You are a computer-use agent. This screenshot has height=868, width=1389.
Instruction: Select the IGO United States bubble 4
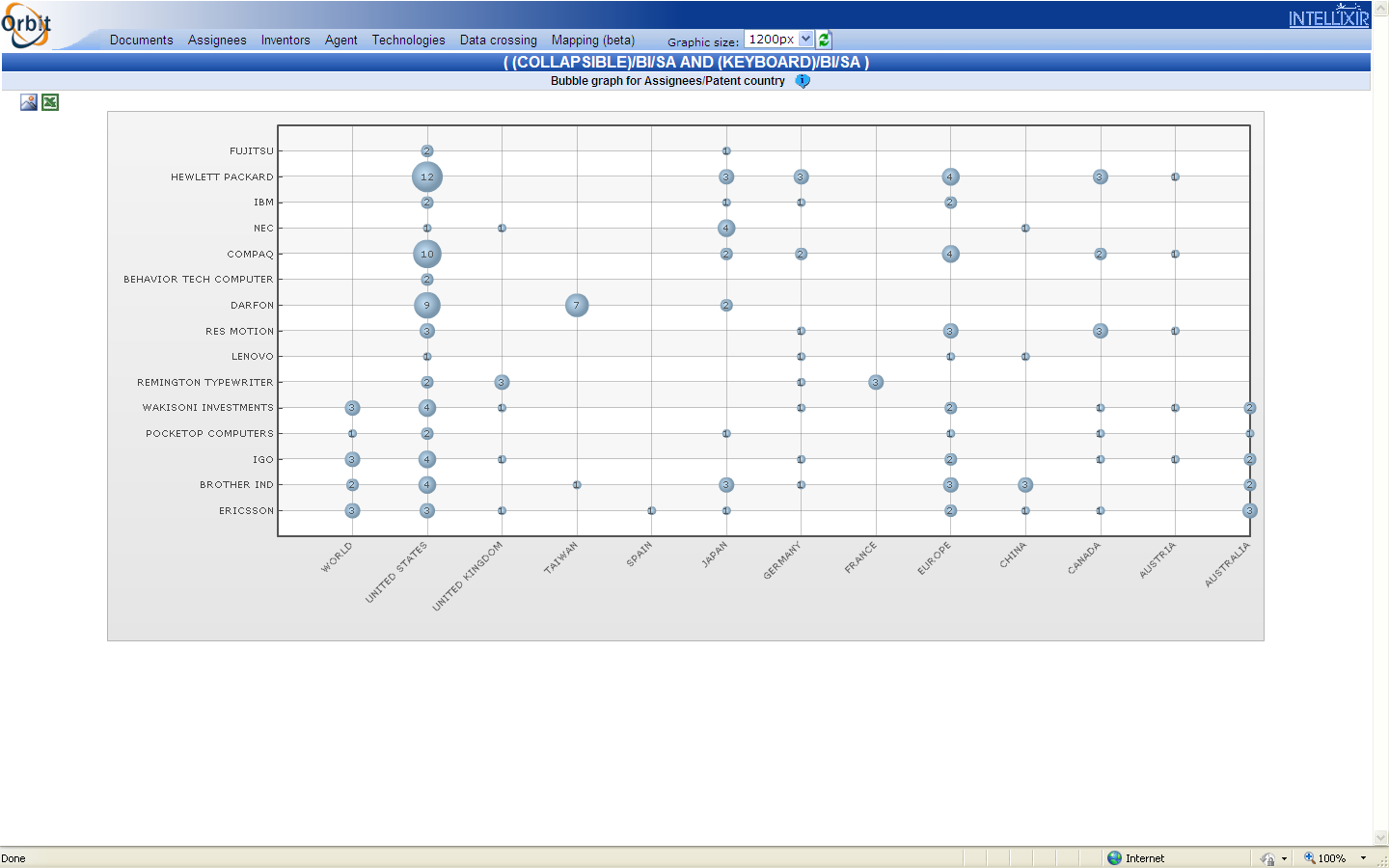(x=427, y=459)
